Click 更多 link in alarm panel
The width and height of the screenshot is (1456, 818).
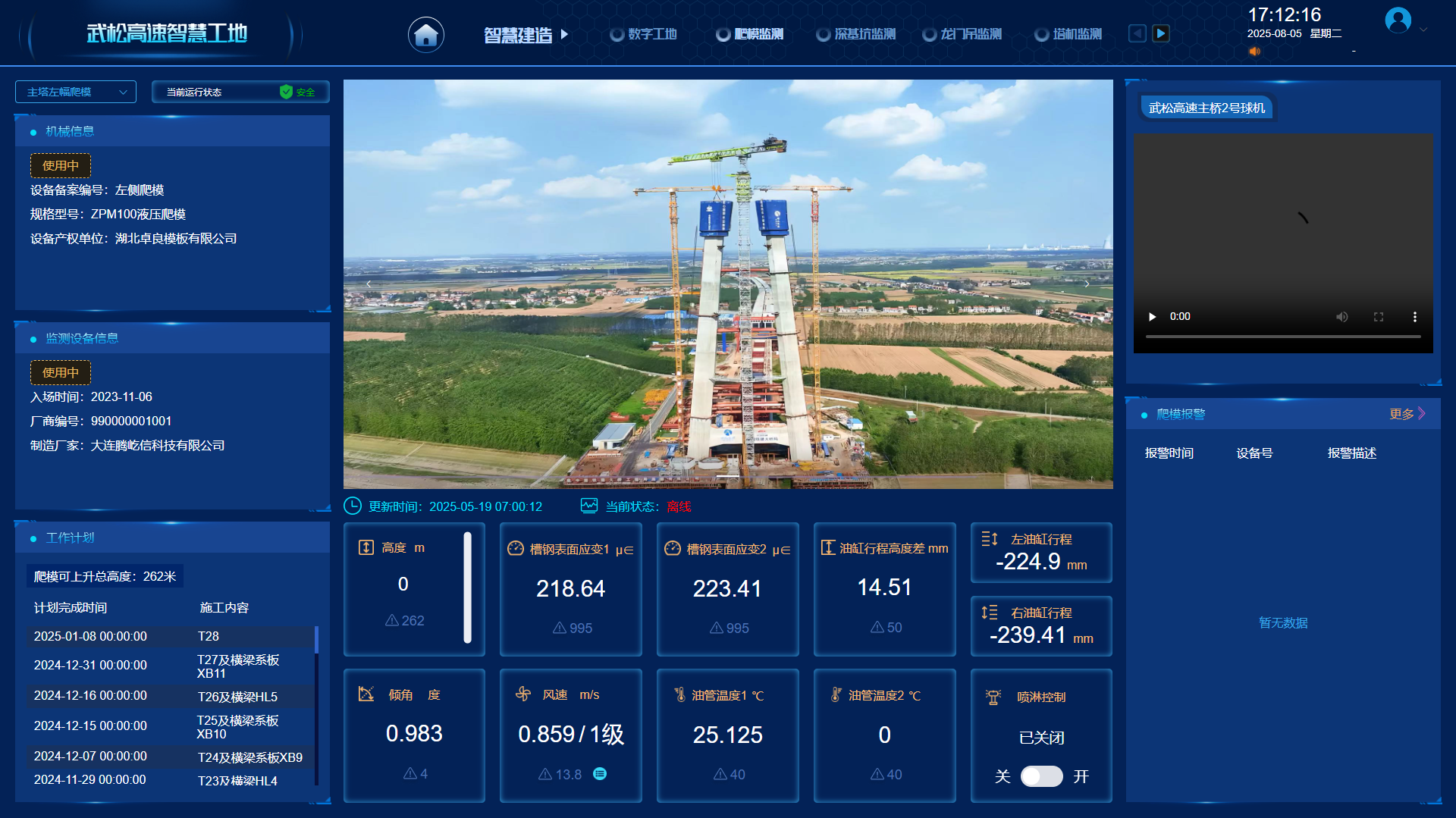coord(1407,414)
